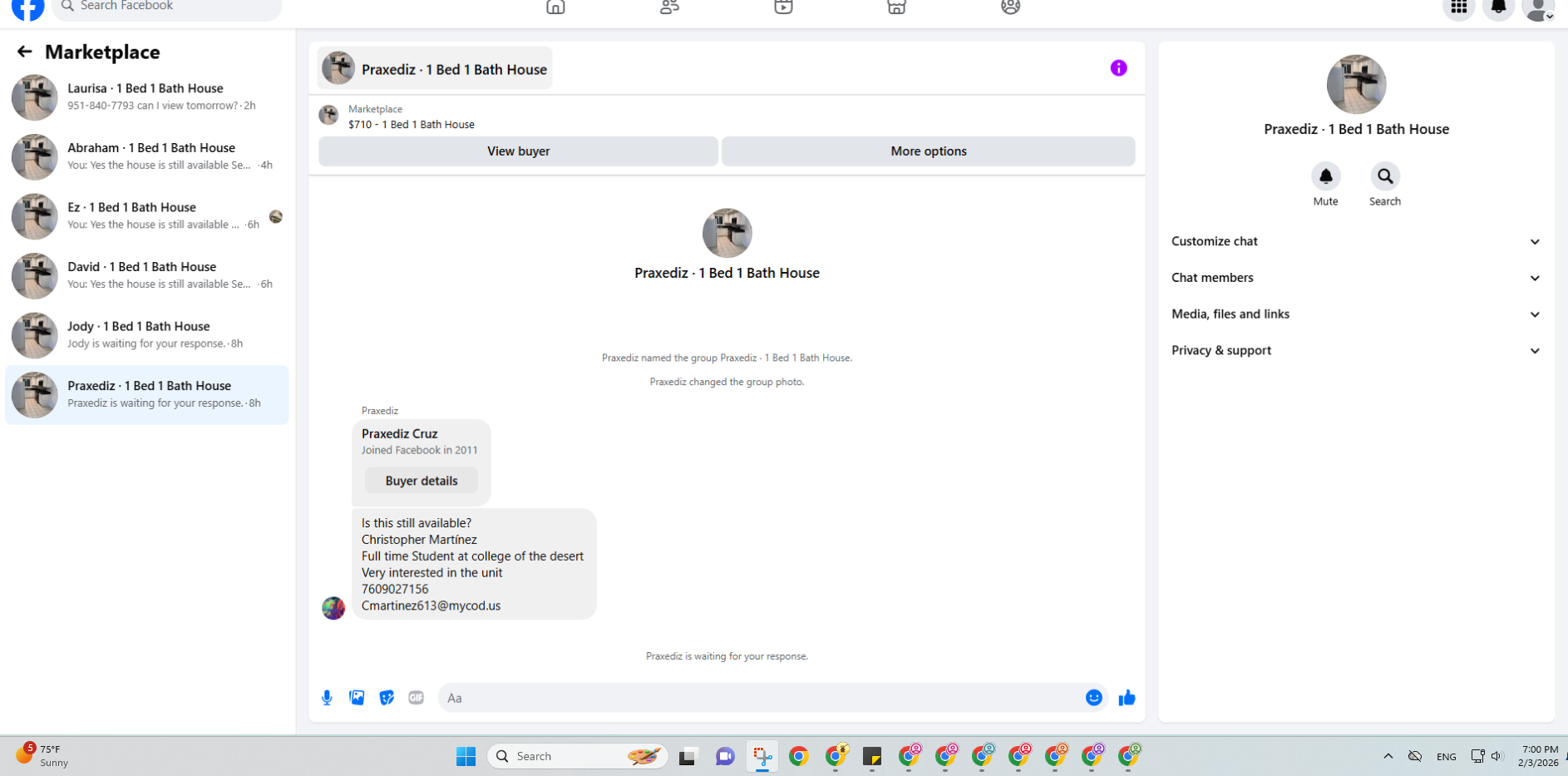Open the sticker picker icon
The width and height of the screenshot is (1568, 776).
387,698
